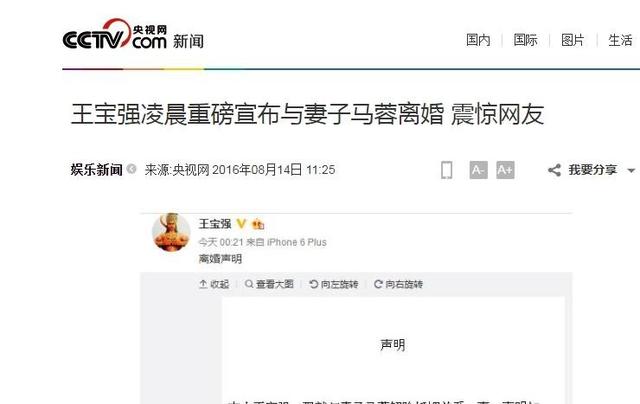640x404 pixels.
Task: Open the 图片 navigation item
Action: pos(573,40)
